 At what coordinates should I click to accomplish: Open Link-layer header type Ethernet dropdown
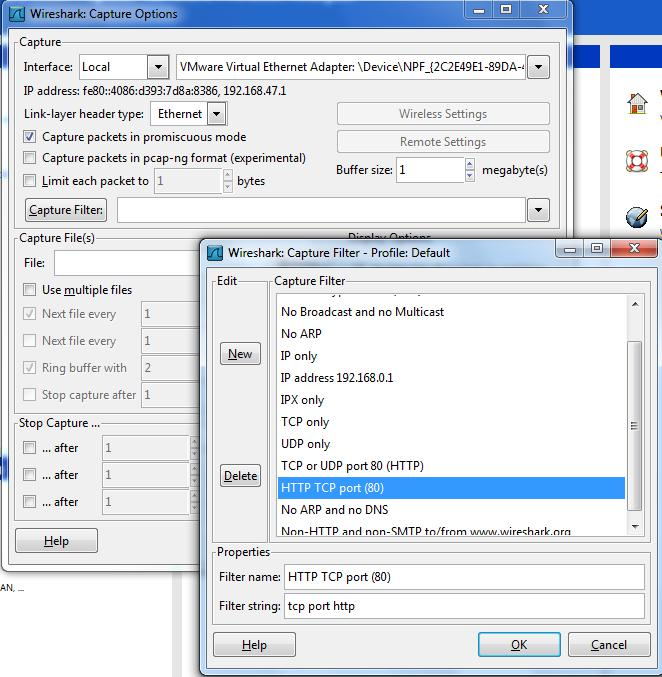point(217,114)
